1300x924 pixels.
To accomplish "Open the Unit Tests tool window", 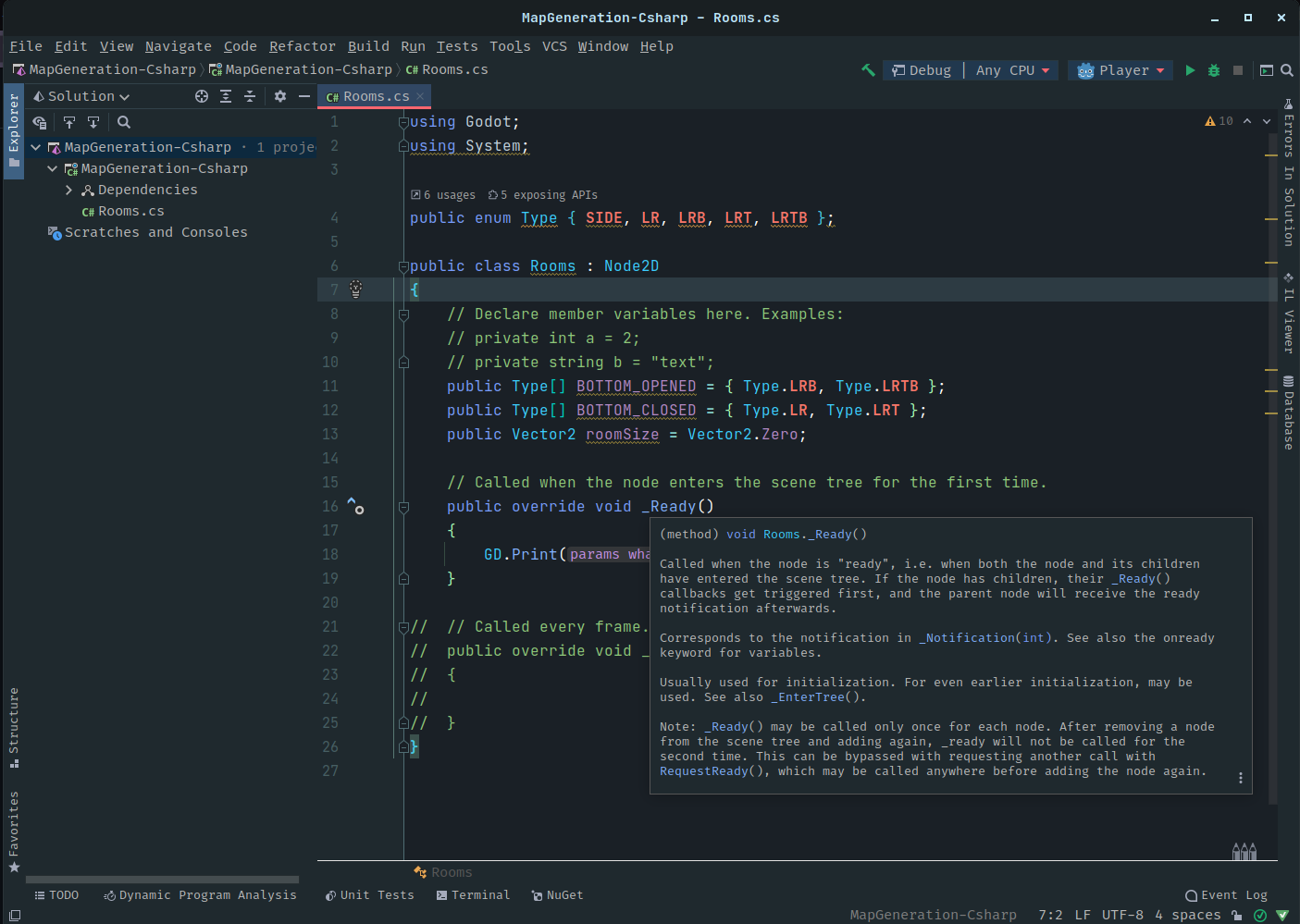I will point(369,894).
